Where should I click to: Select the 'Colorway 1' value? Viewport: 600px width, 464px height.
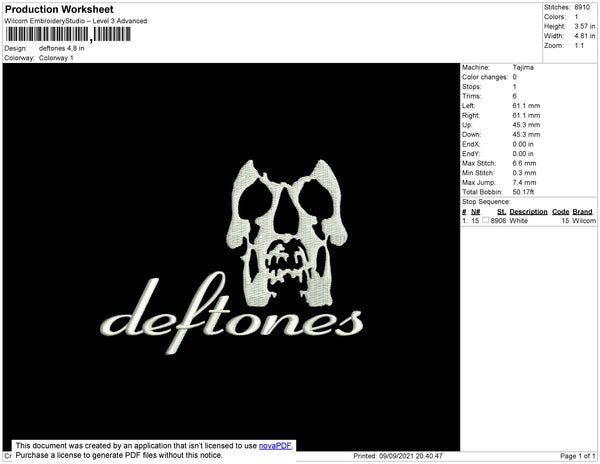[x=56, y=58]
